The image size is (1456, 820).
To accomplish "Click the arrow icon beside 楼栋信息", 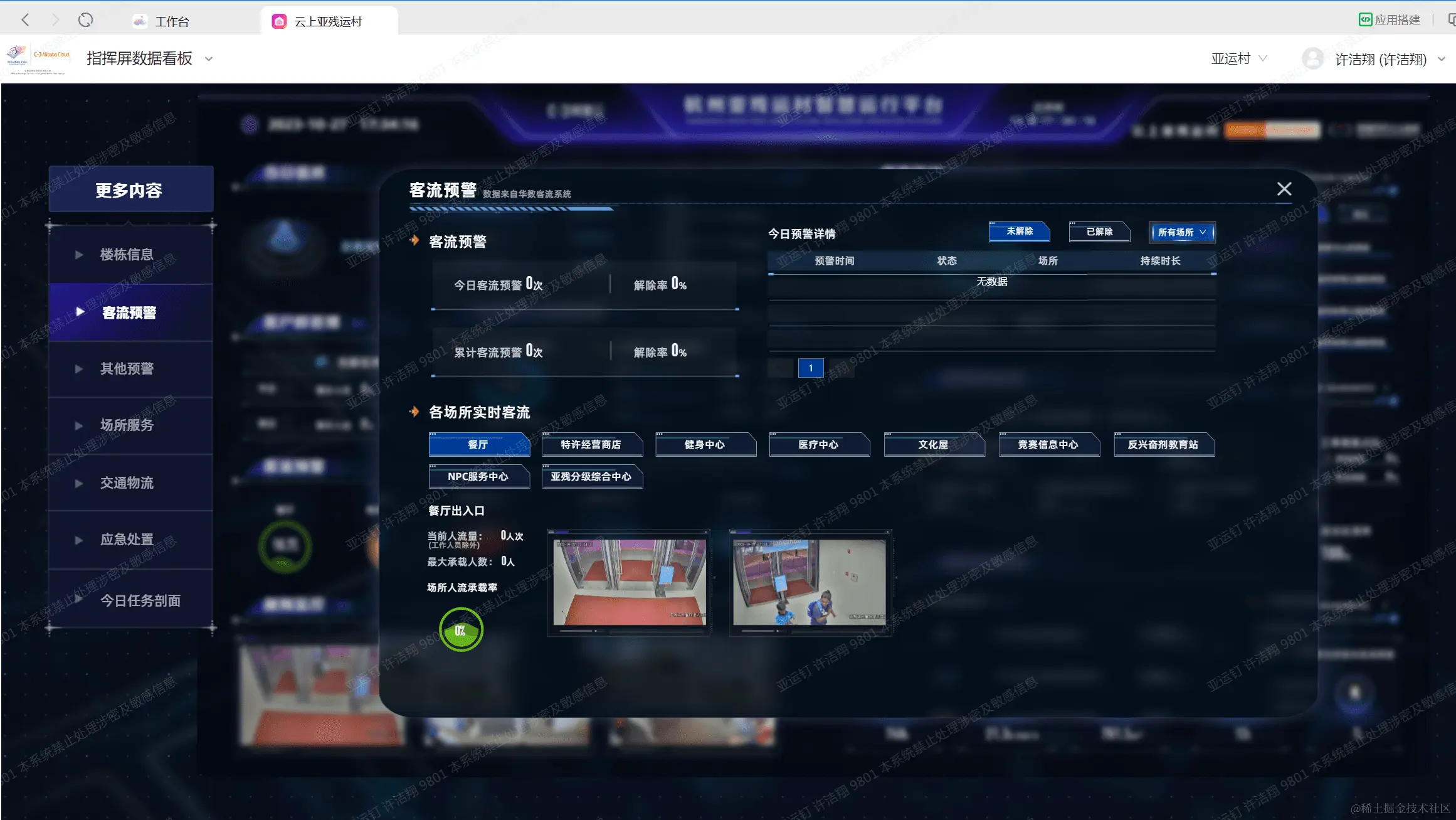I will pos(79,255).
